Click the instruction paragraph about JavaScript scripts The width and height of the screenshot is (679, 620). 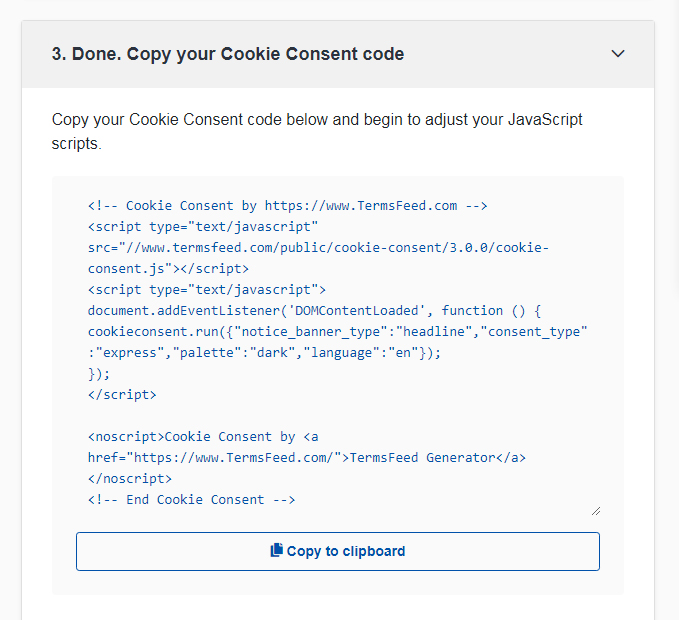[317, 131]
